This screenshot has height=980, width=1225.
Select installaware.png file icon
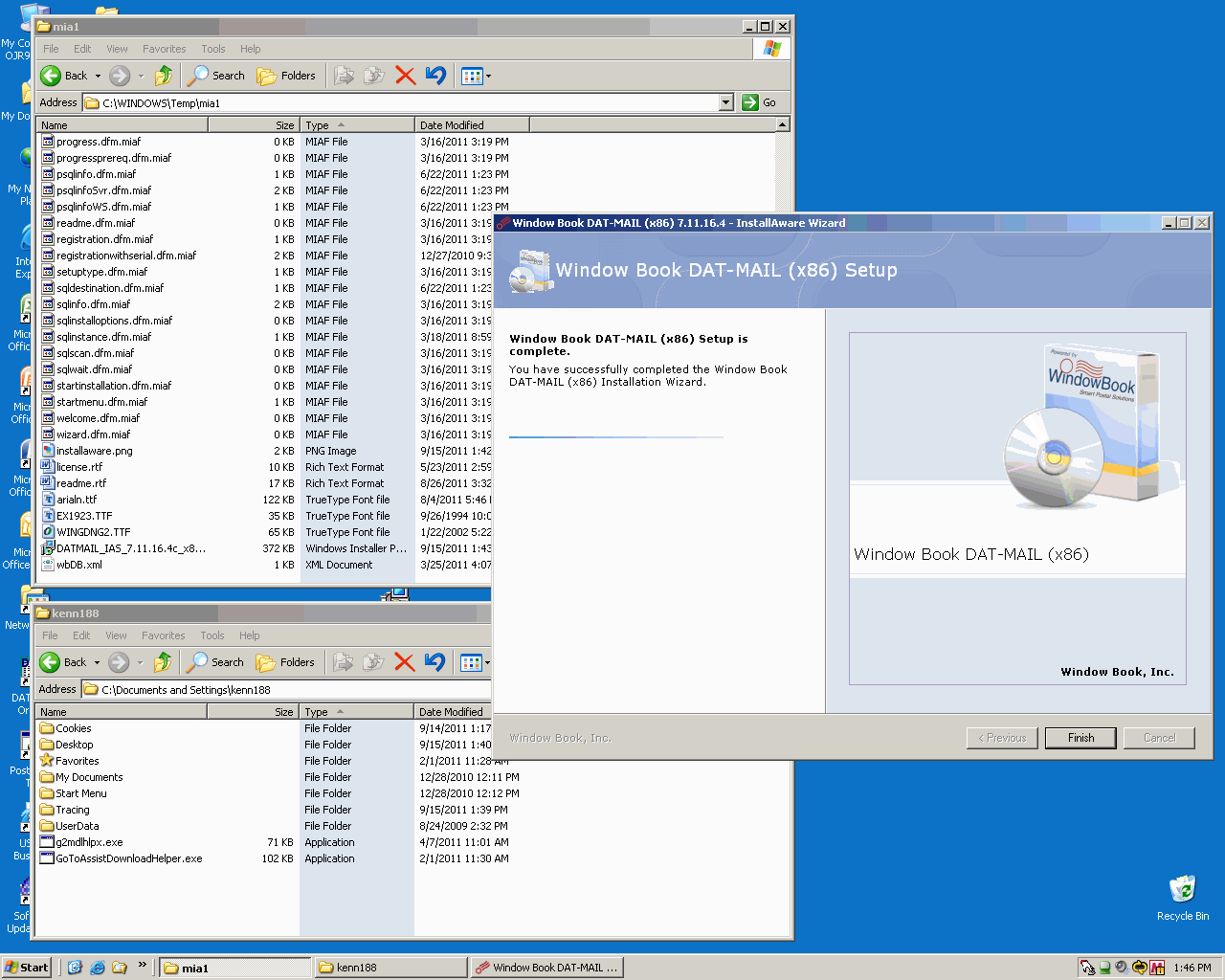(48, 451)
